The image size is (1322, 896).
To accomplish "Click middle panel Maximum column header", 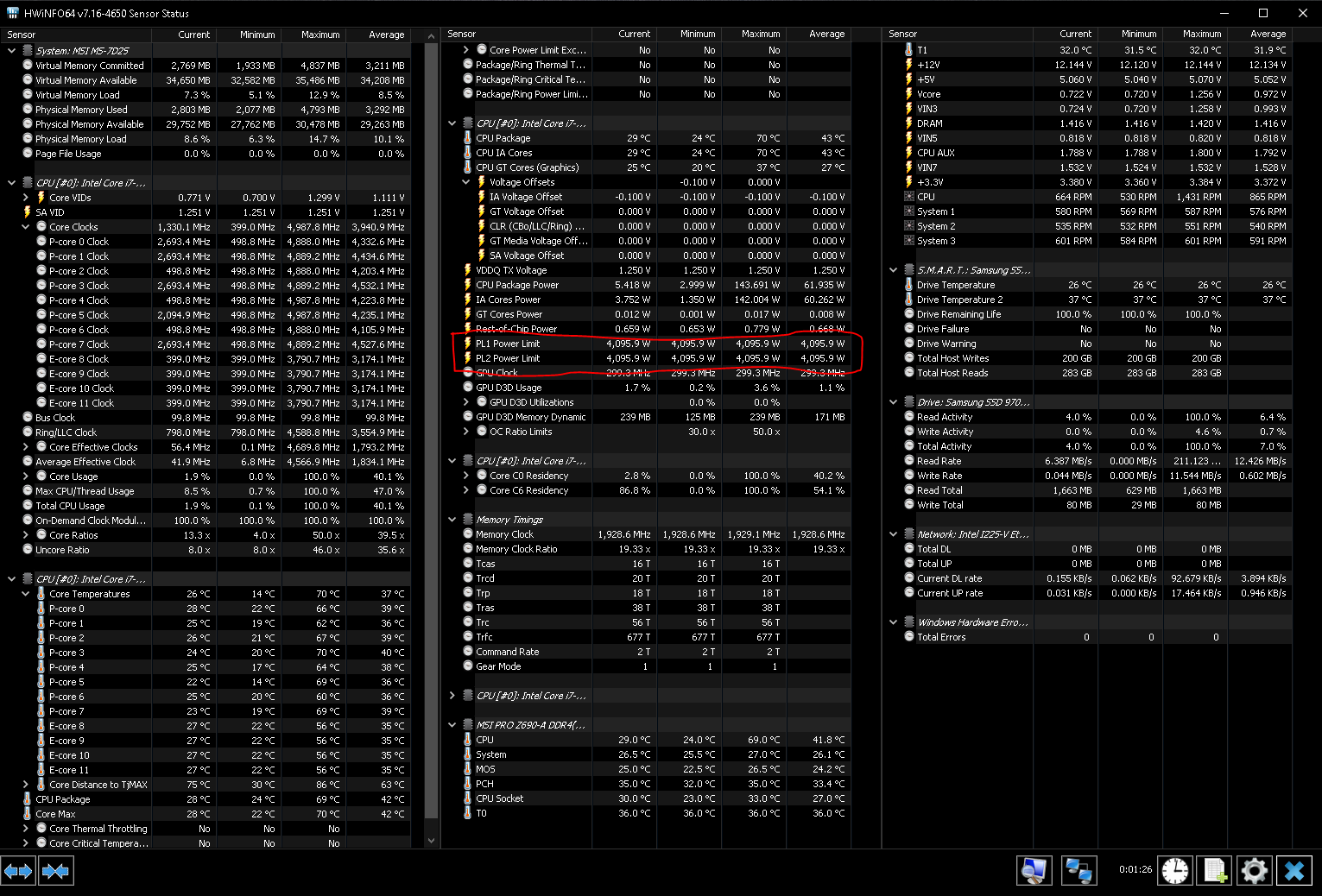I will point(754,34).
